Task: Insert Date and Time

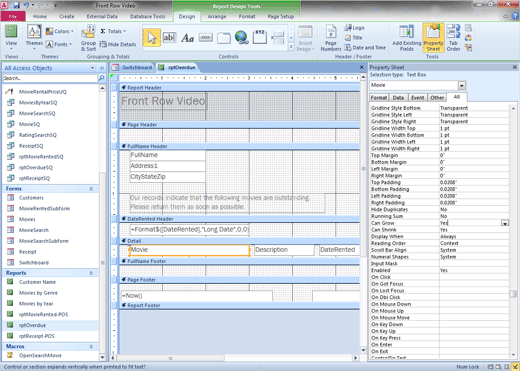Action: pyautogui.click(x=365, y=48)
